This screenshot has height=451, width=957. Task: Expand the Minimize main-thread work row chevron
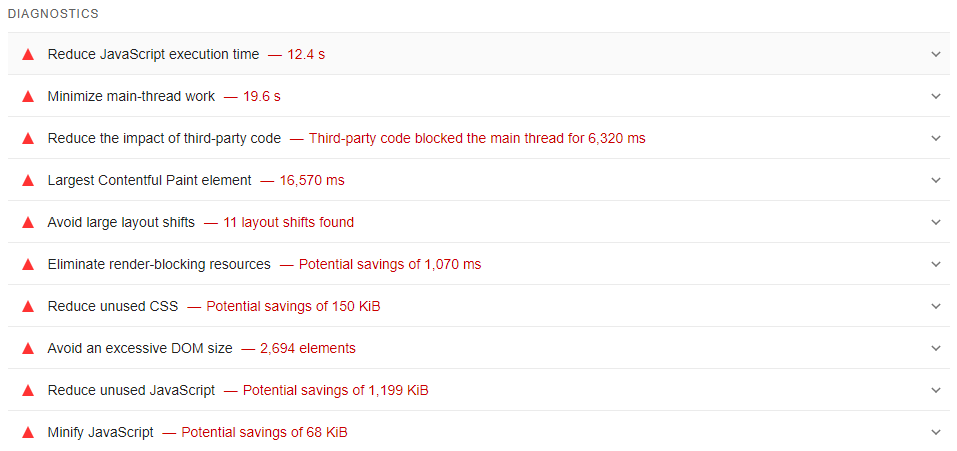936,96
